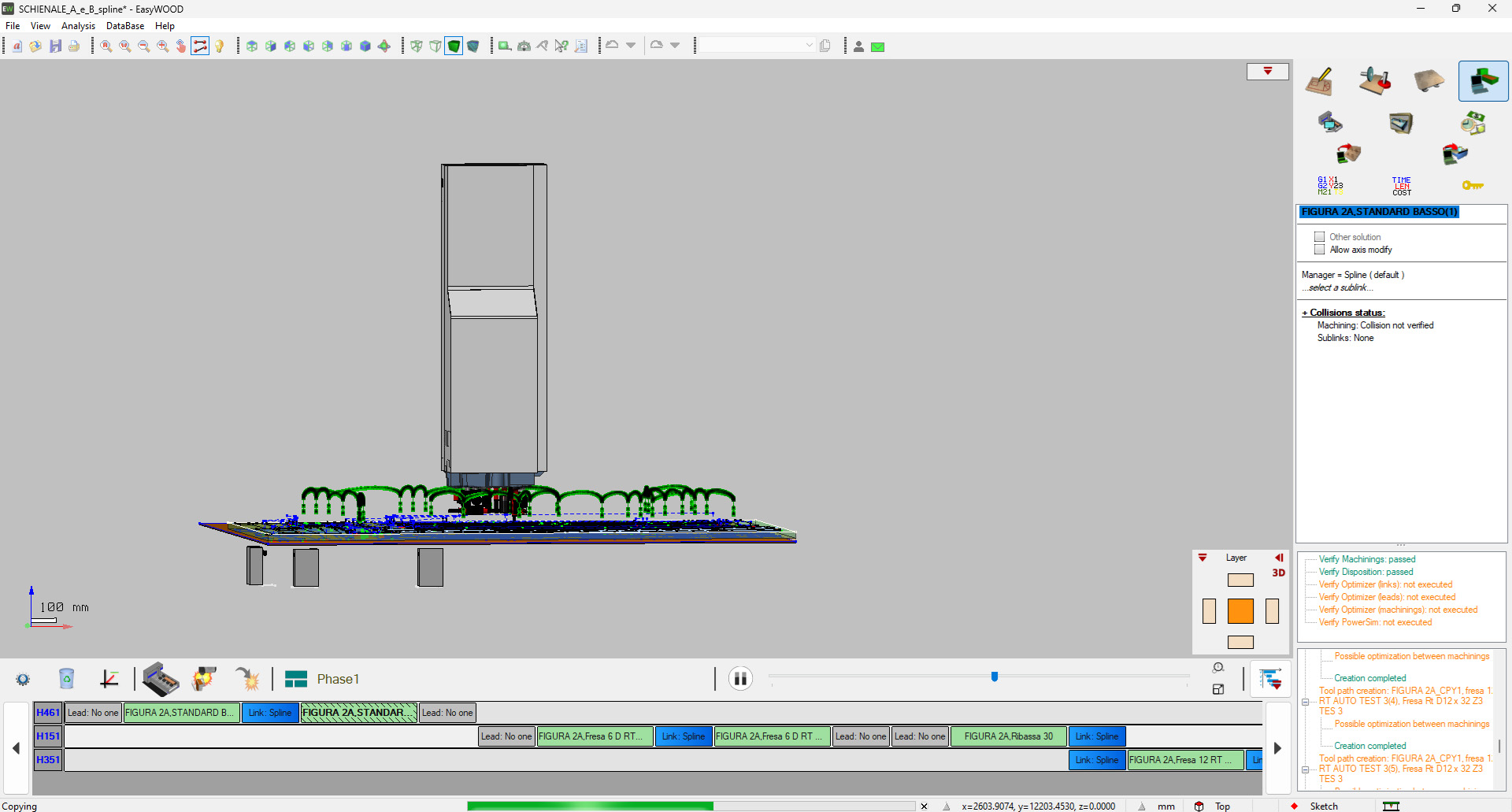Click the Save floppy disk icon
The image size is (1512, 812).
click(x=55, y=46)
